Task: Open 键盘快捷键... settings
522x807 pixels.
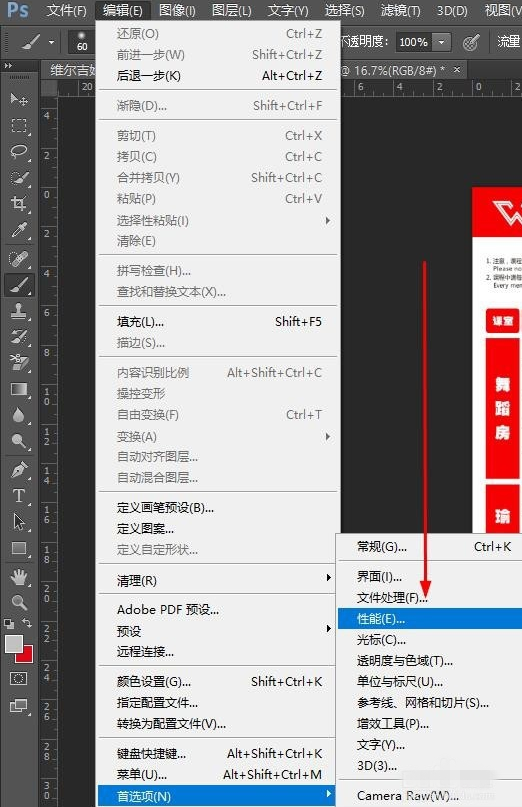Action: point(218,754)
